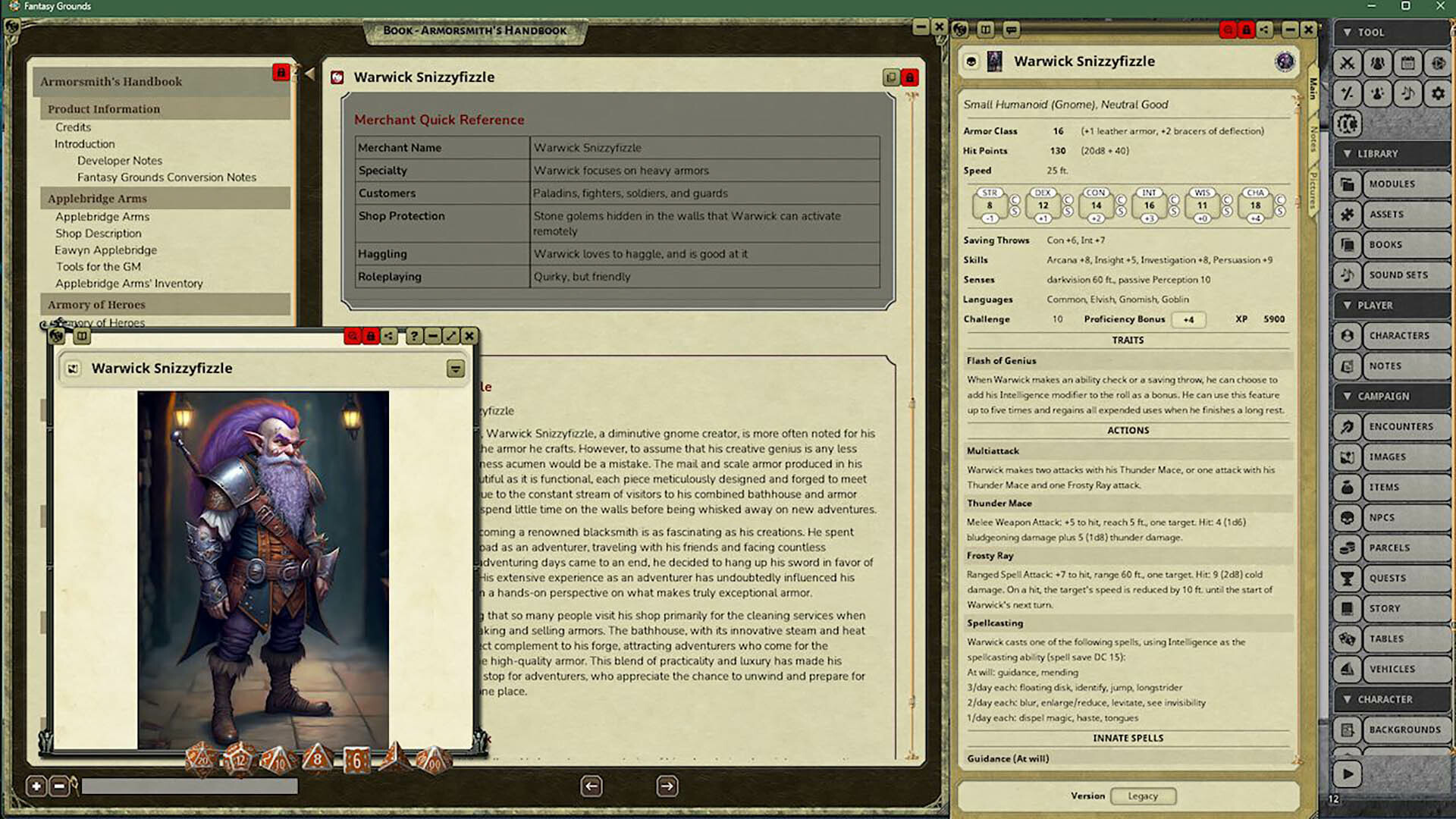Open the Applebridge Arms' Inventory chapter
This screenshot has height=819, width=1456.
click(129, 283)
